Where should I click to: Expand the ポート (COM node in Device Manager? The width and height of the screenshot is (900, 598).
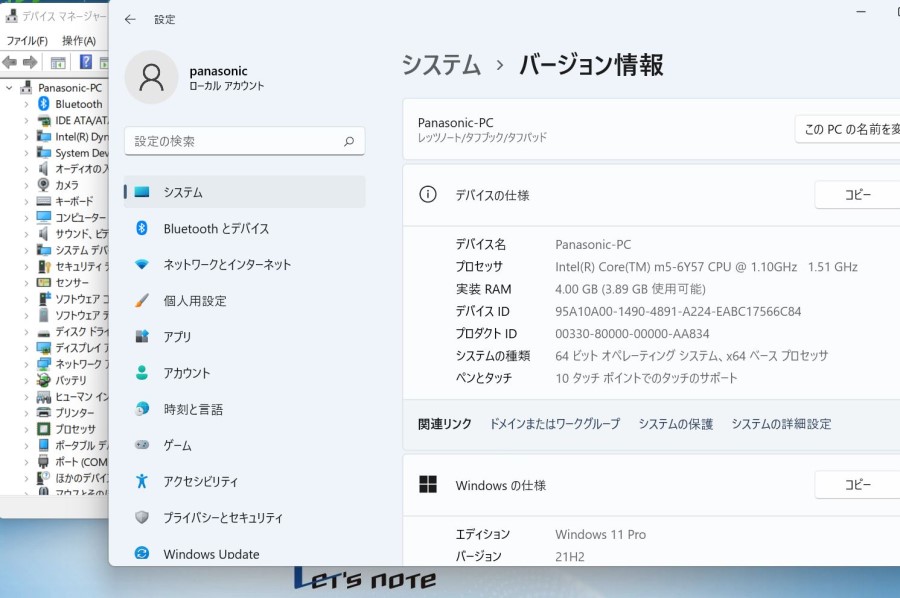tap(26, 461)
